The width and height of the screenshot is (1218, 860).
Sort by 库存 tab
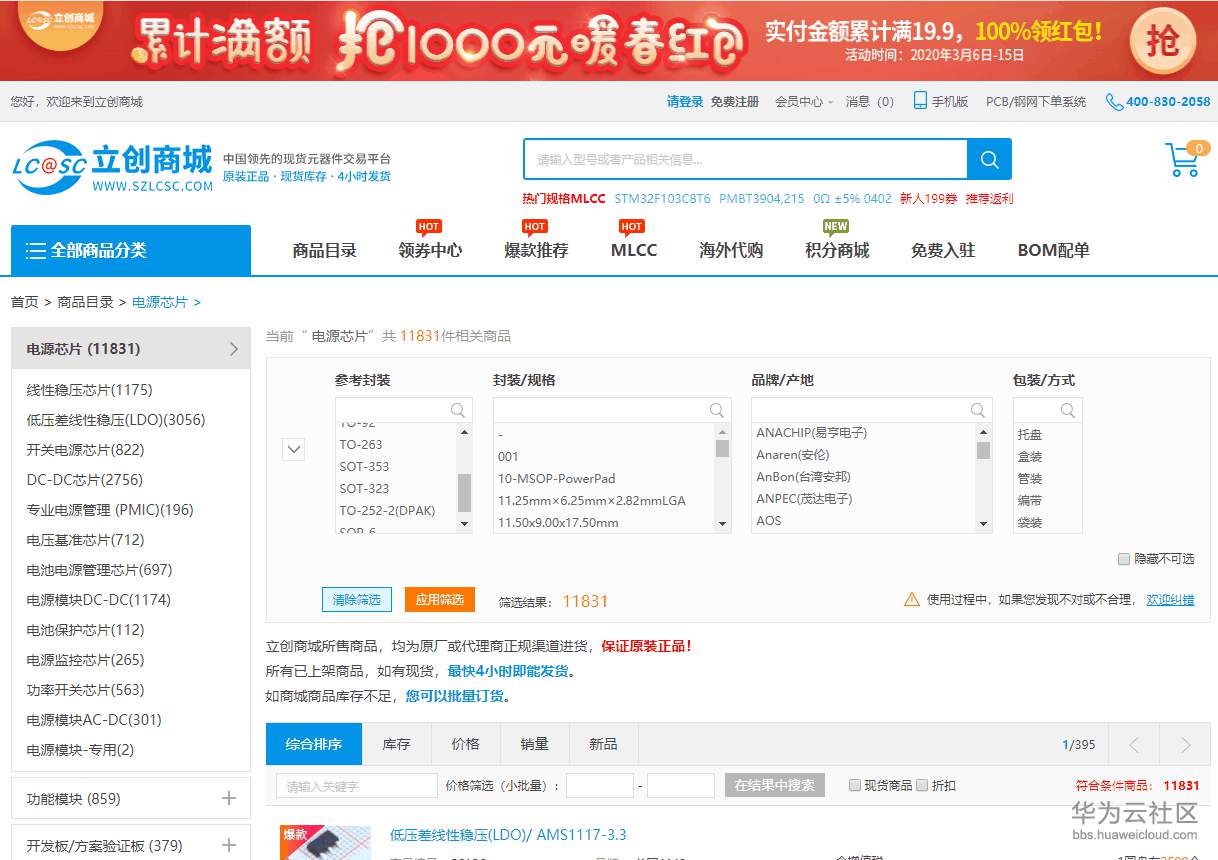pyautogui.click(x=396, y=744)
